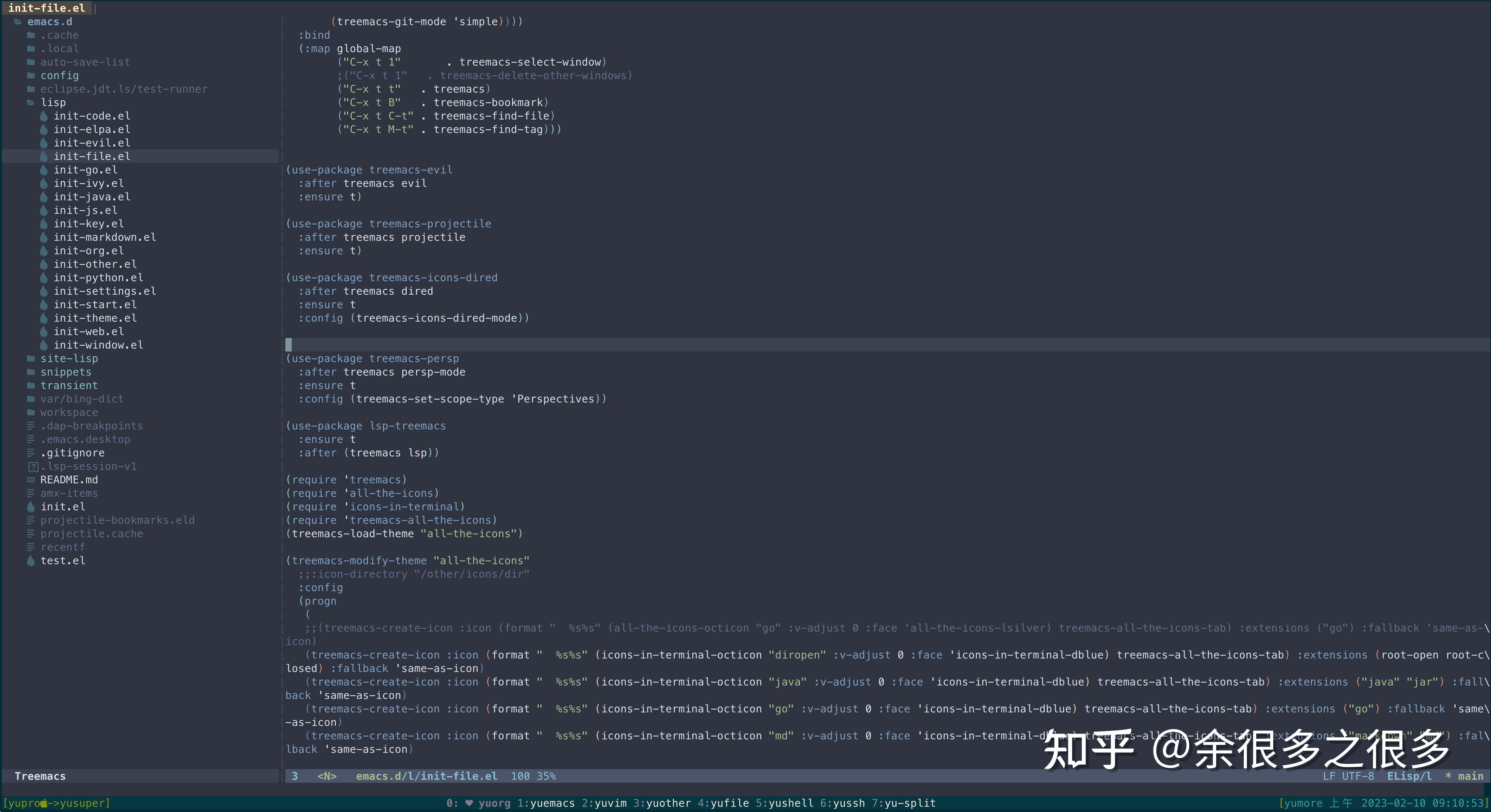This screenshot has width=1491, height=812.
Task: Select the init-file.el tab at top
Action: point(46,8)
